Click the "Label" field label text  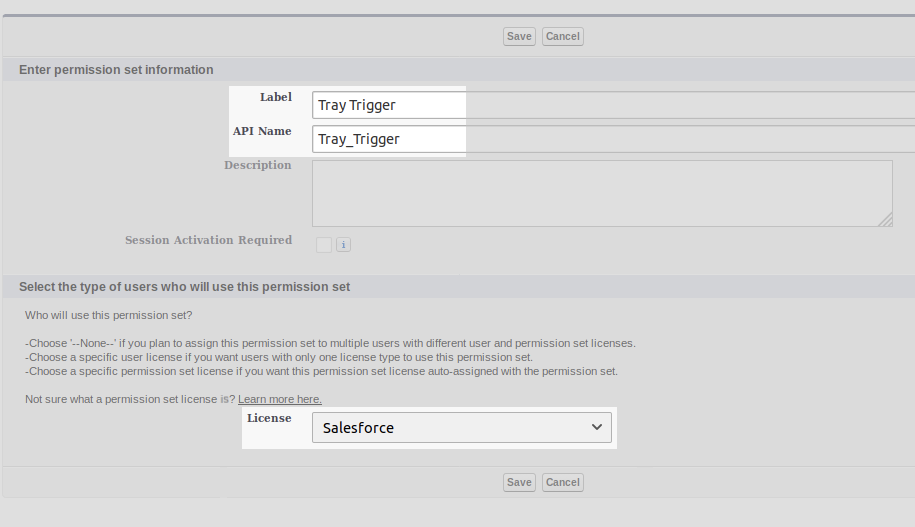(276, 97)
